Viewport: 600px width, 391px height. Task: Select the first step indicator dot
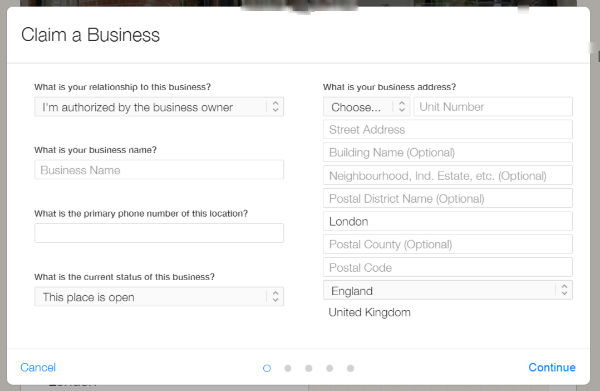267,368
